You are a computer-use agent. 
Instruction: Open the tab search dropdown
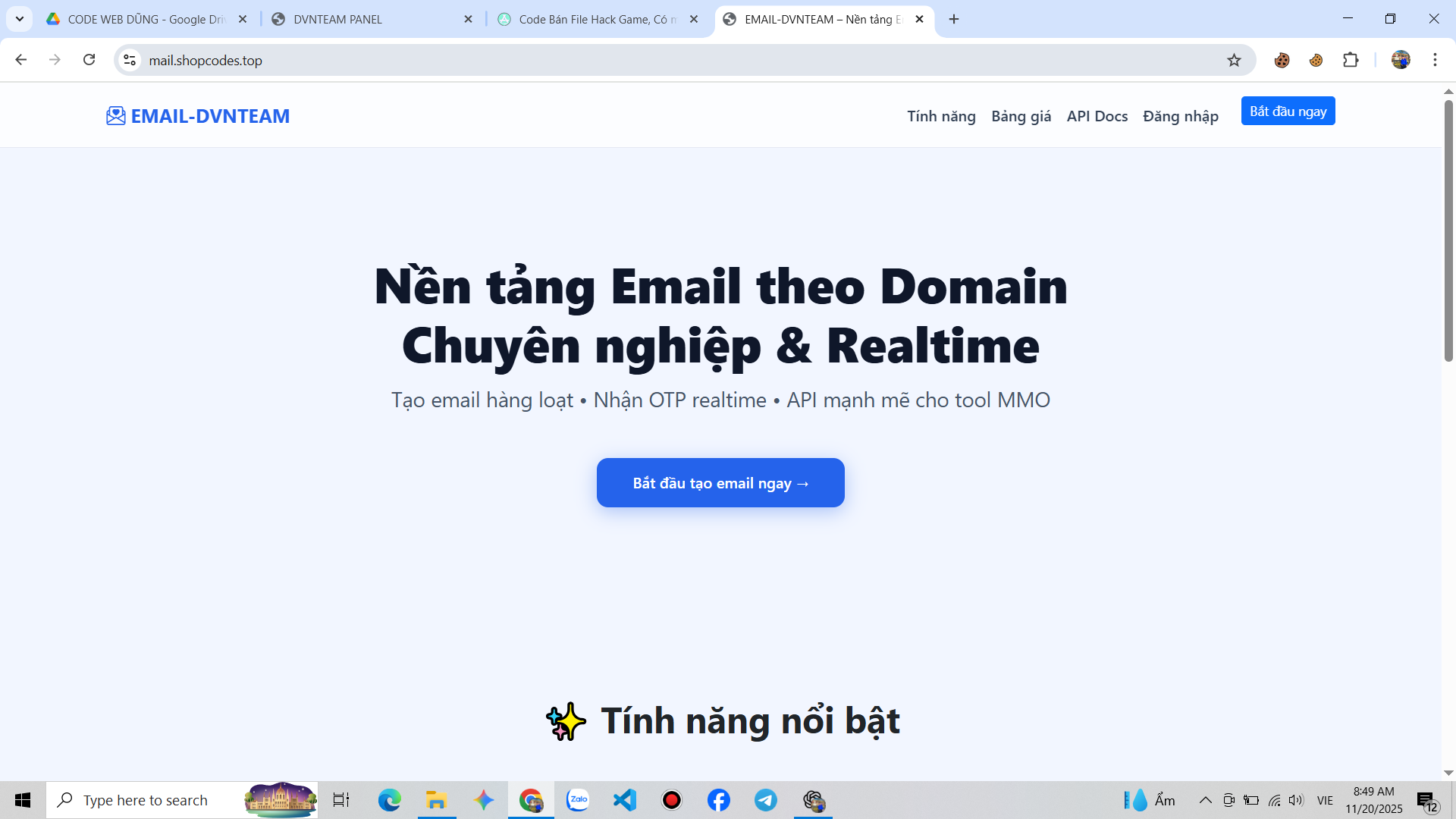[x=20, y=19]
